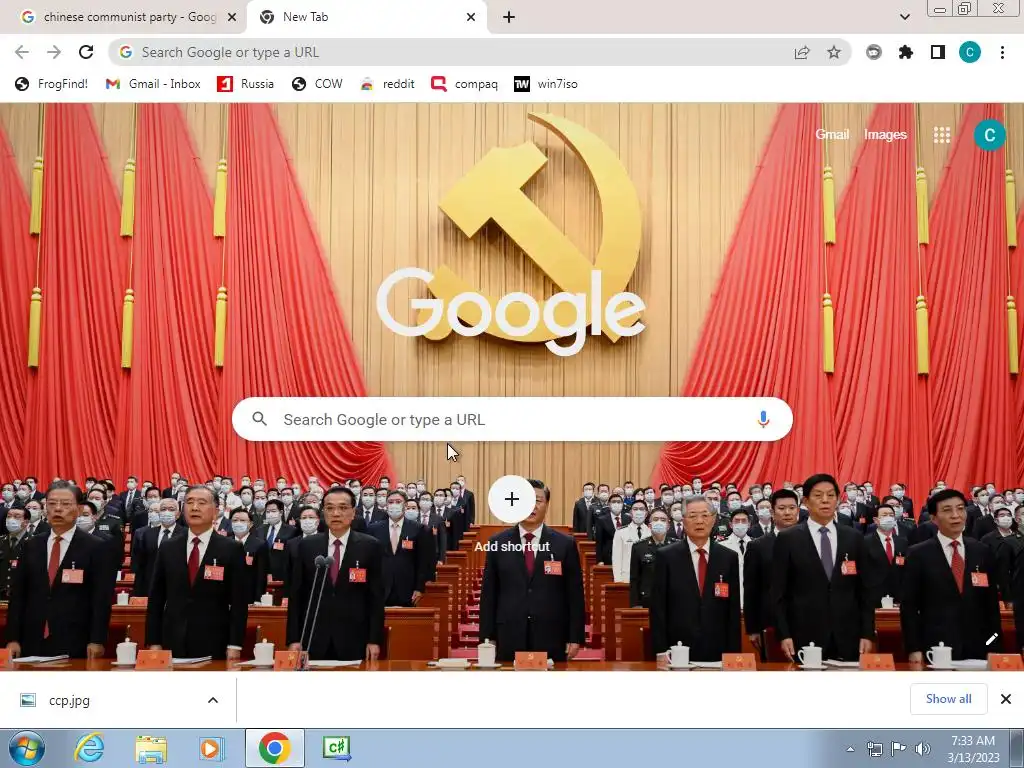Open the Chrome three-dot menu
The width and height of the screenshot is (1024, 768).
coord(1002,52)
